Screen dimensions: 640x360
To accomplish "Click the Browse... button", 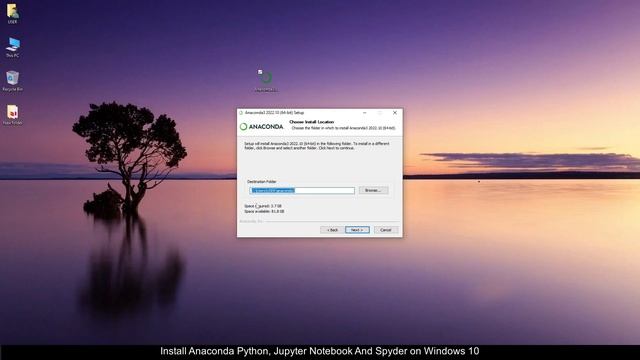I will (x=373, y=190).
